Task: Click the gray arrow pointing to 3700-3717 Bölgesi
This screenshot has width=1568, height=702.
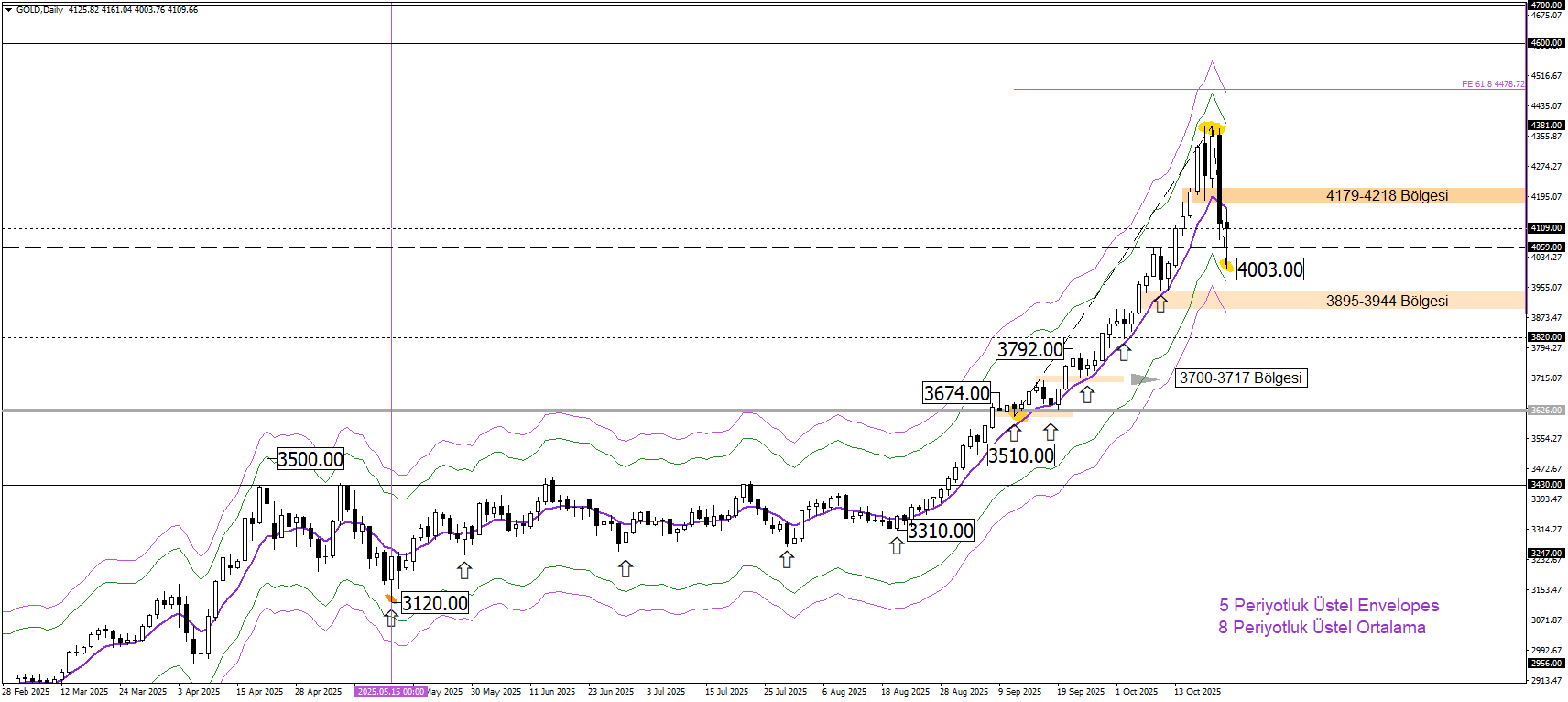Action: [1143, 379]
